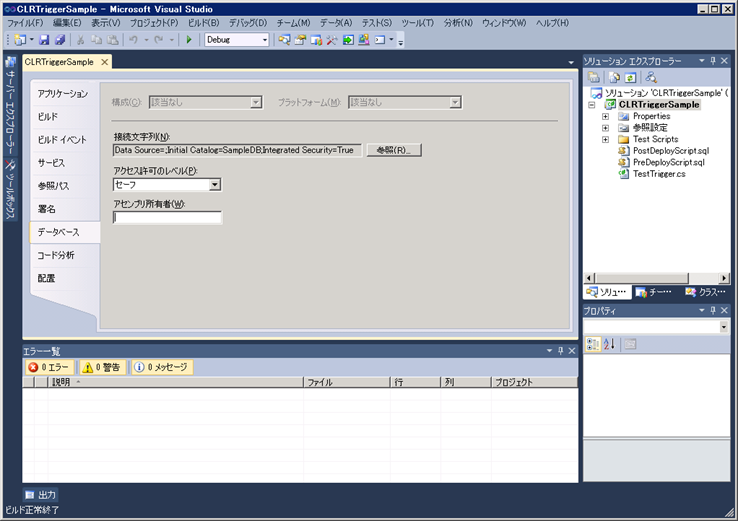The width and height of the screenshot is (738, 521).
Task: Toggle the 0 エラー errors filter
Action: coord(49,367)
